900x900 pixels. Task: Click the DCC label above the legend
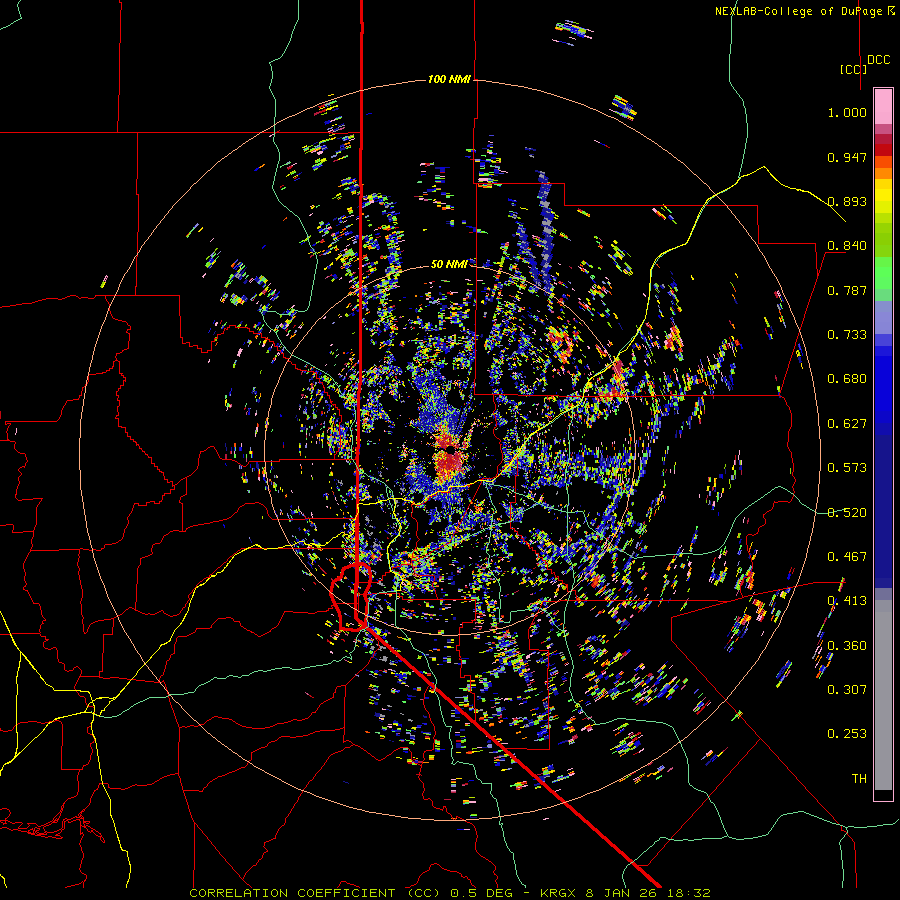coord(878,60)
